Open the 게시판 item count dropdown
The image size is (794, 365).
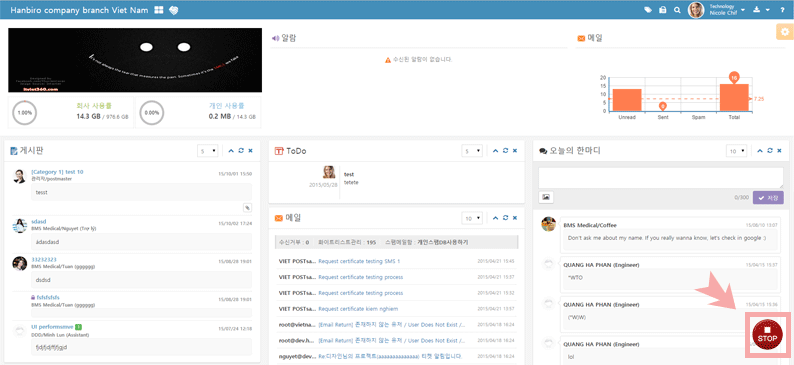point(208,151)
